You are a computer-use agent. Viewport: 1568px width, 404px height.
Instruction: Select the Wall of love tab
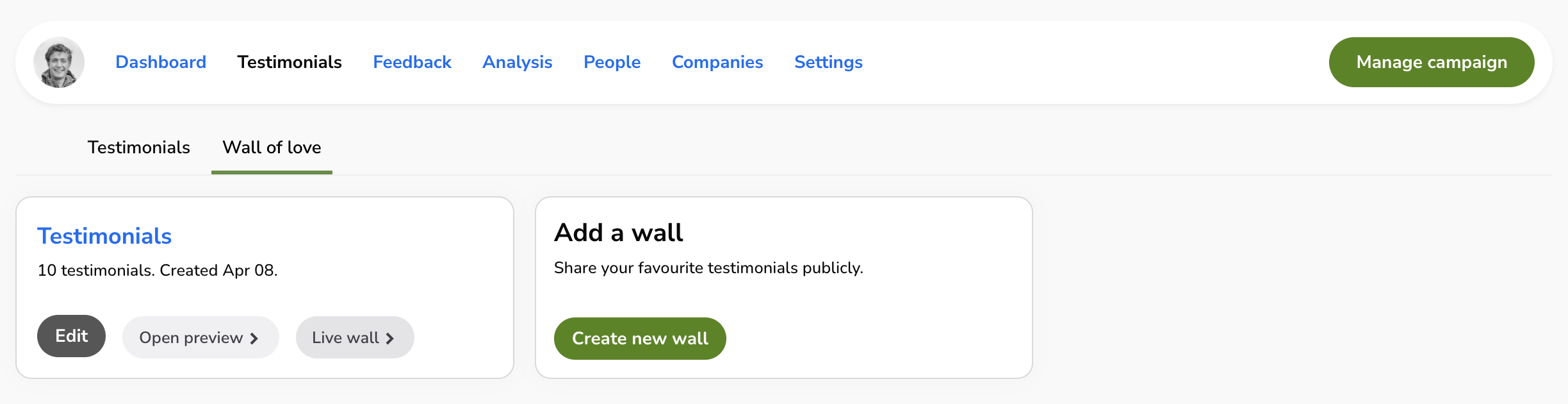pos(272,147)
